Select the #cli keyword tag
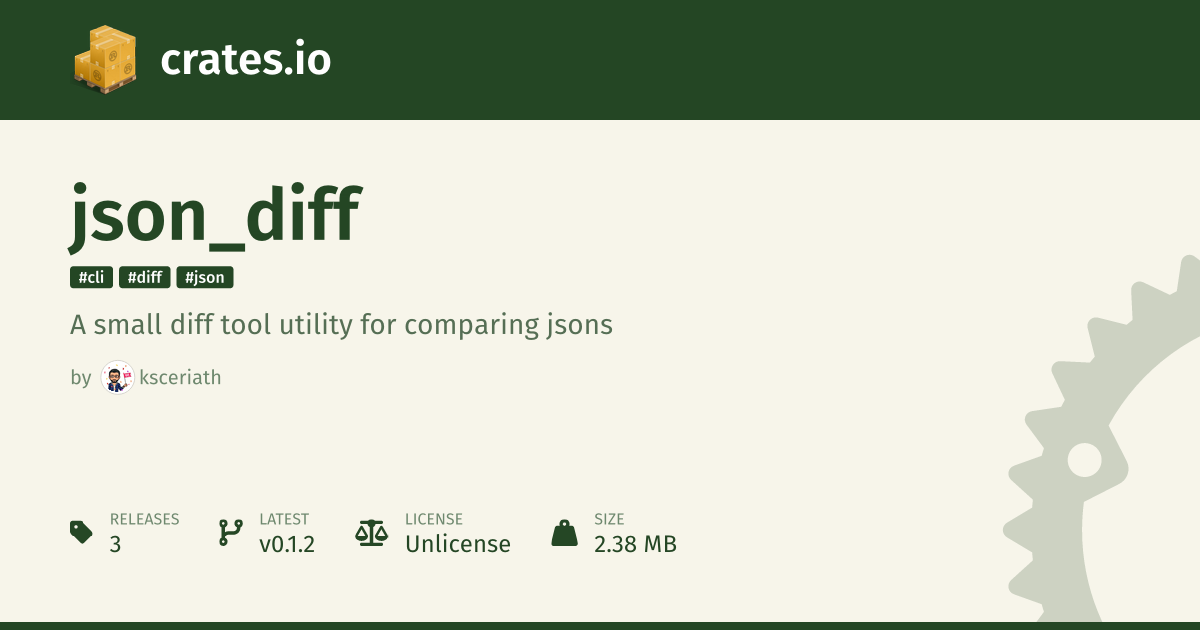Image resolution: width=1200 pixels, height=630 pixels. tap(91, 278)
